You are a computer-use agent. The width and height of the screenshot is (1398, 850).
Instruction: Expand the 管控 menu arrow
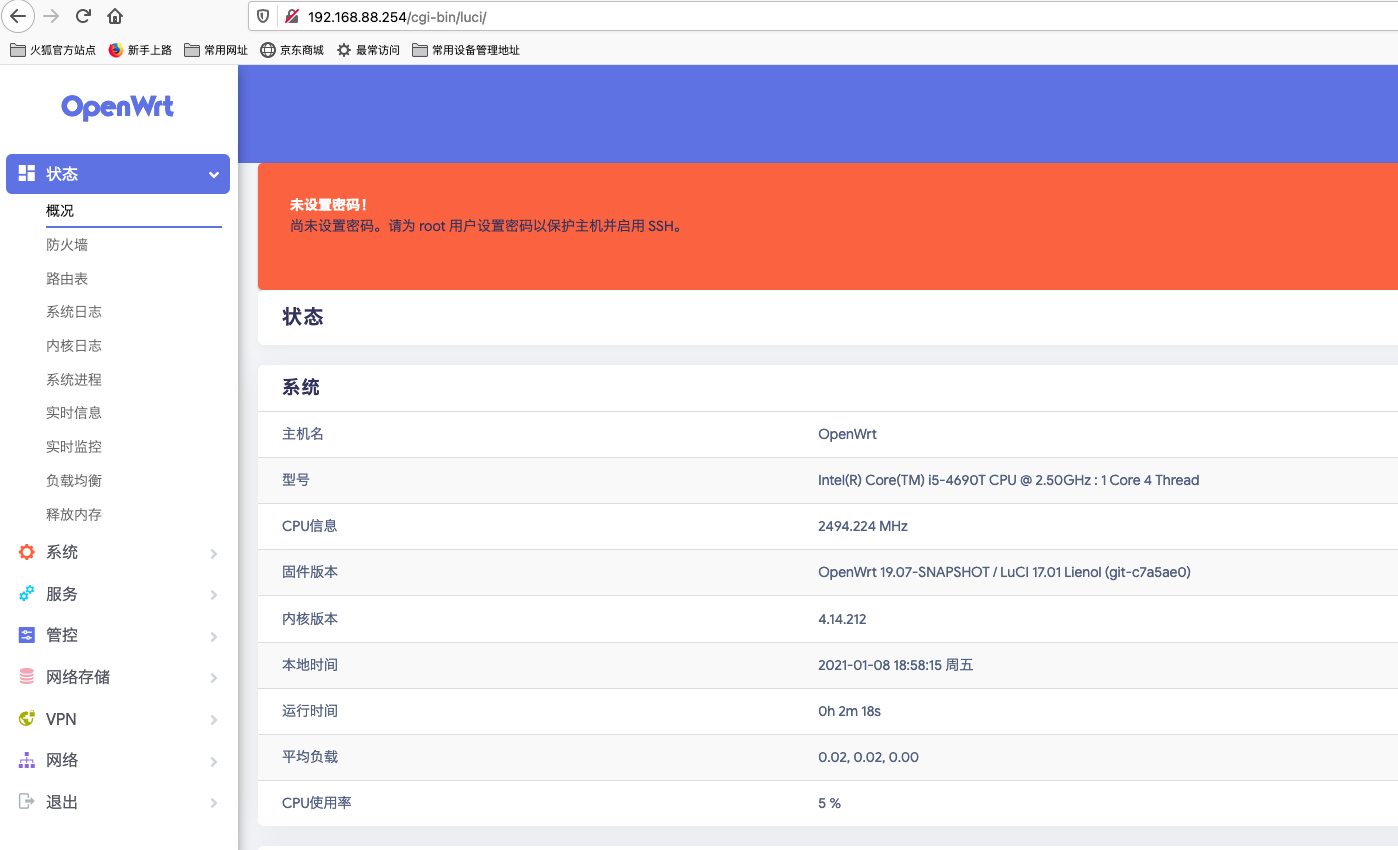(214, 637)
